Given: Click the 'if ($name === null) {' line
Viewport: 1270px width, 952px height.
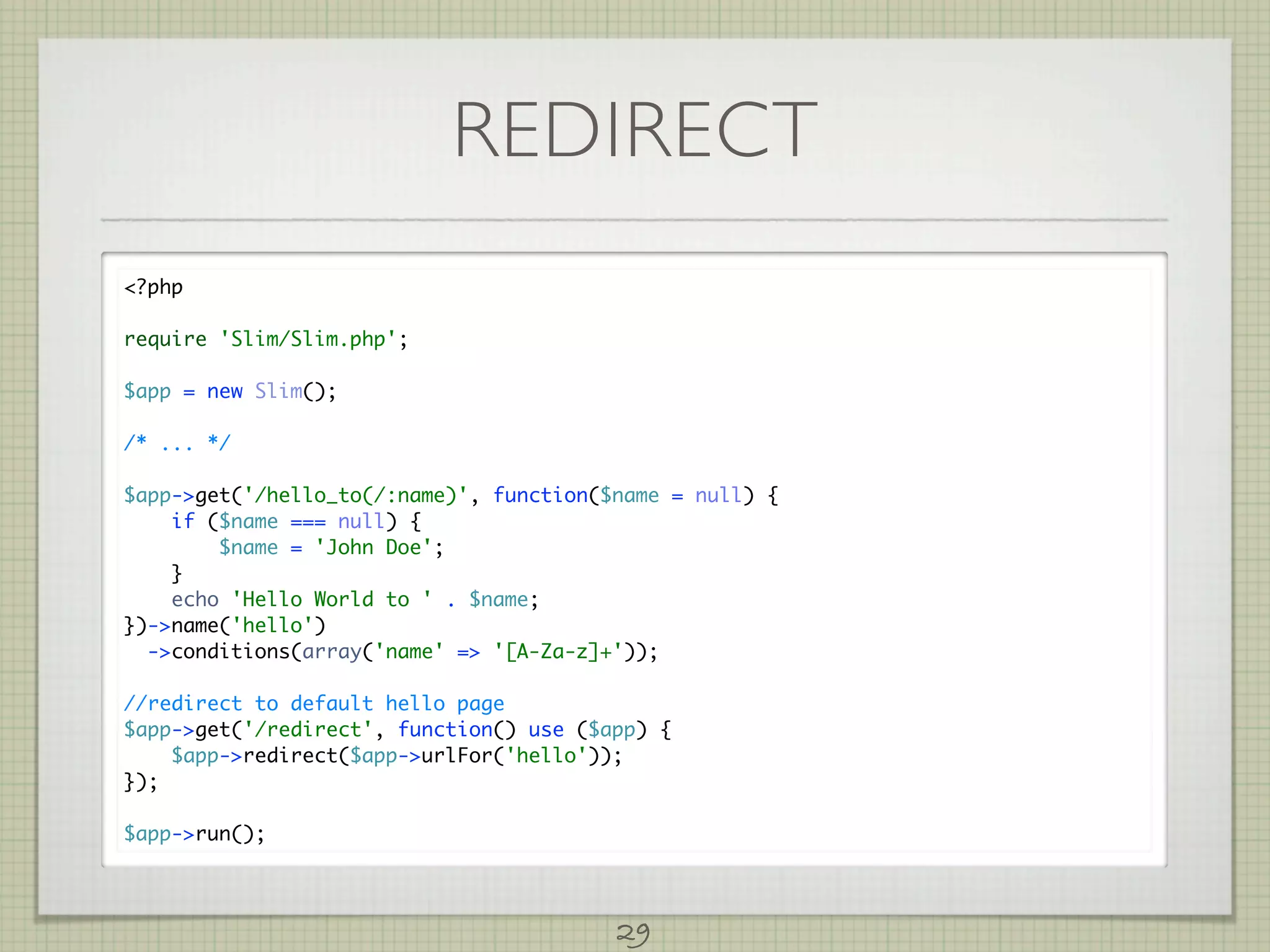Looking at the screenshot, I should tap(296, 521).
